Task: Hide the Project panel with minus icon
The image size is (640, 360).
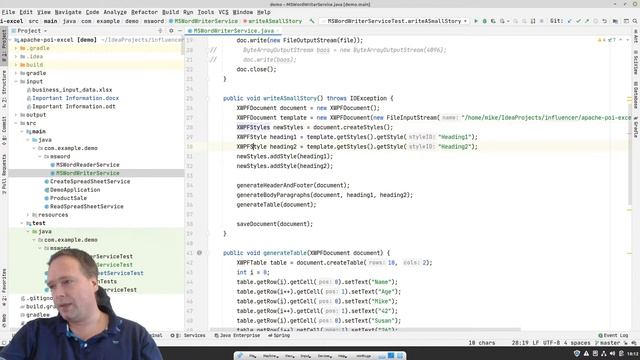Action: click(x=180, y=31)
